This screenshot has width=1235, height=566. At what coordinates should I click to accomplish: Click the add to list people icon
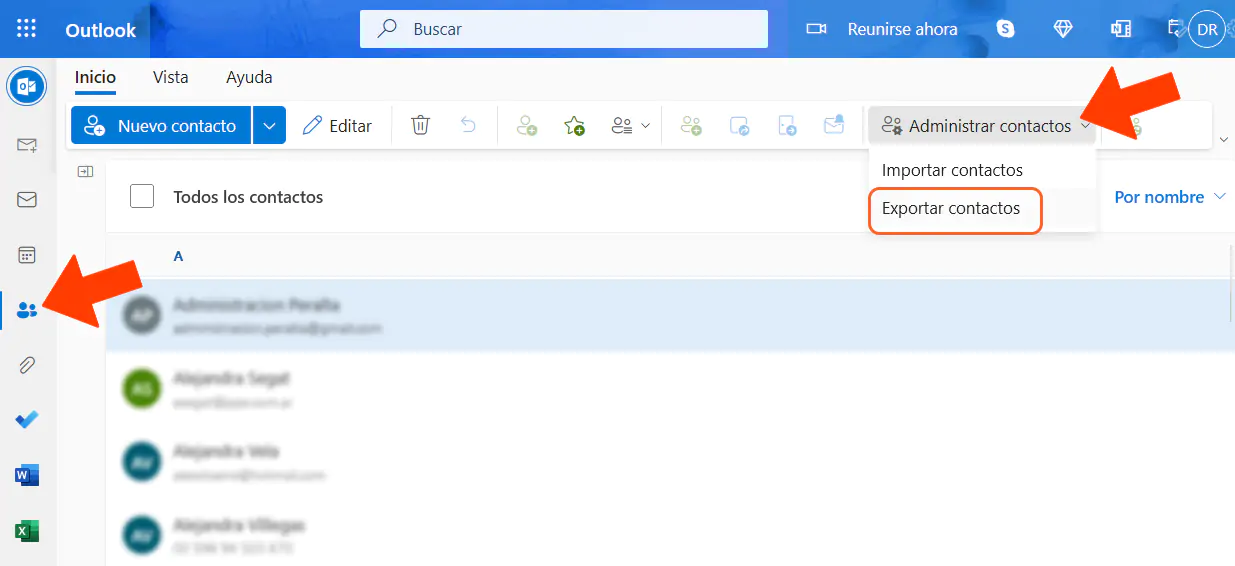click(x=622, y=126)
